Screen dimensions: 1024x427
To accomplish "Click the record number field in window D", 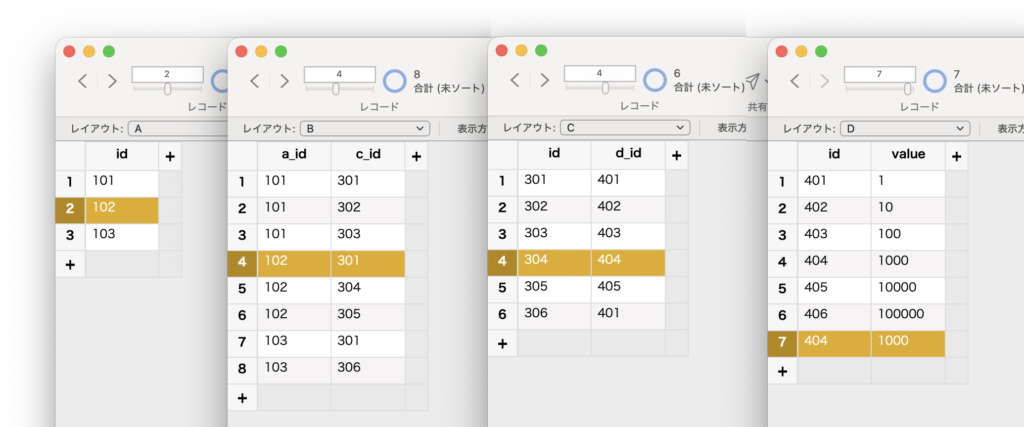I will tap(880, 74).
